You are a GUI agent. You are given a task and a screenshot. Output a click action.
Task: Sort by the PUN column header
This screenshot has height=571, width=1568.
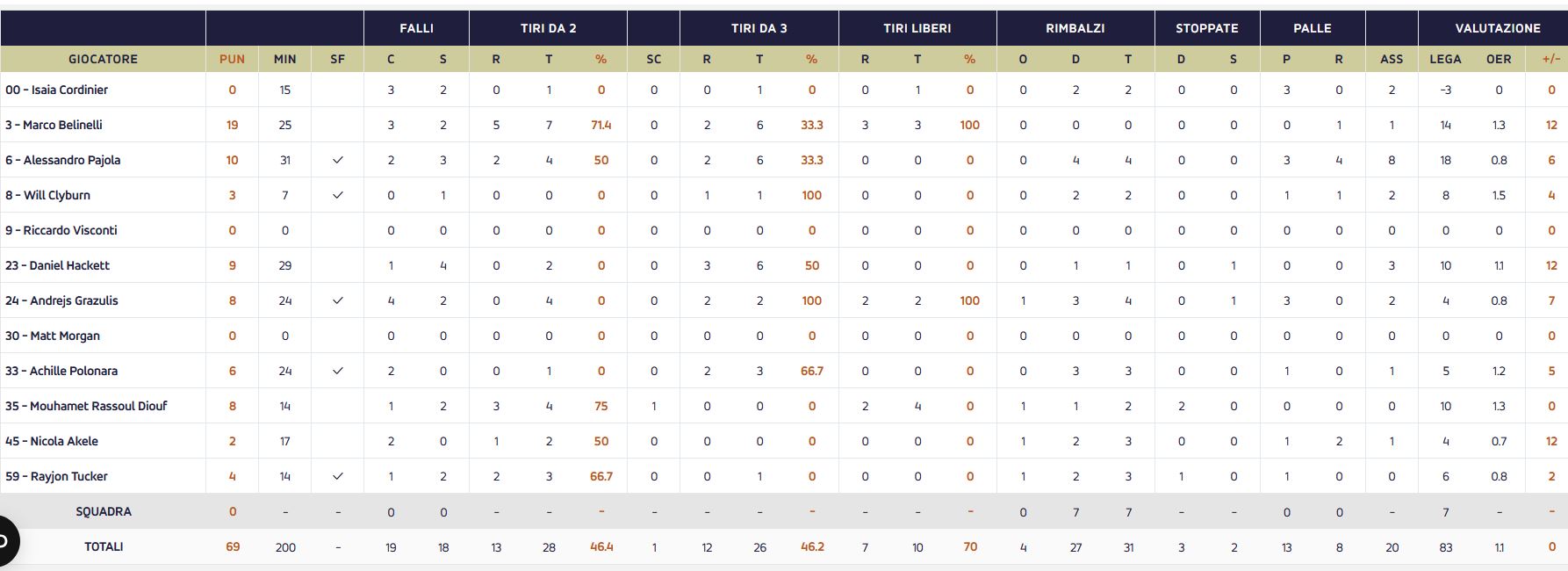pos(232,59)
